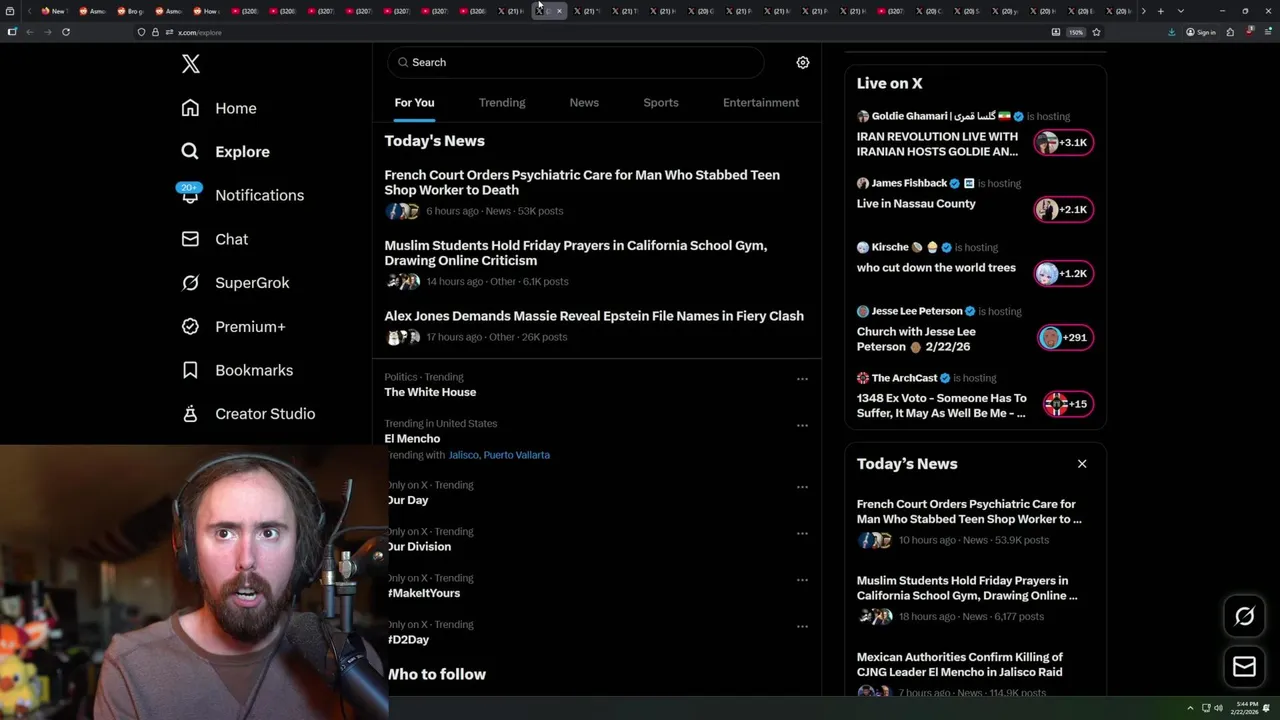This screenshot has width=1280, height=720.
Task: Open #MakeItYours trending hashtag
Action: [424, 593]
